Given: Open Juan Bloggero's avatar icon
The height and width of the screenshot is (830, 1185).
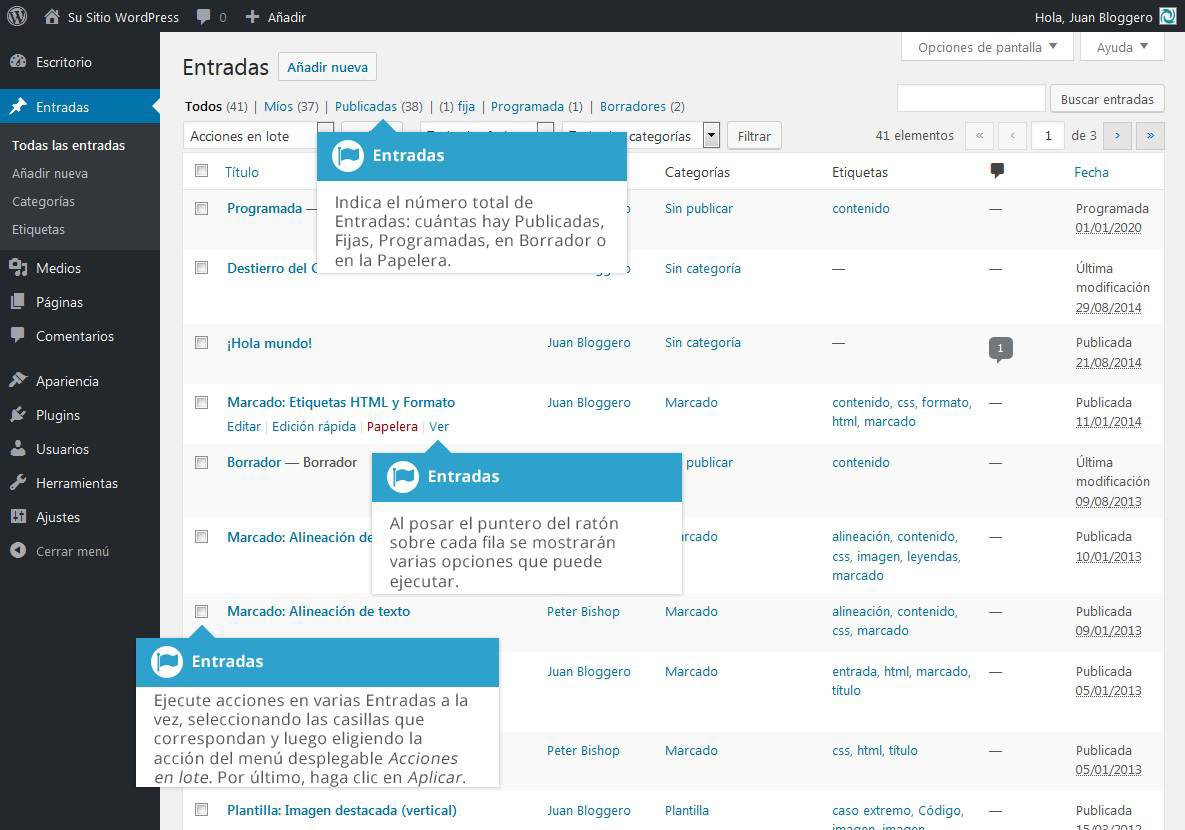Looking at the screenshot, I should pos(1168,17).
